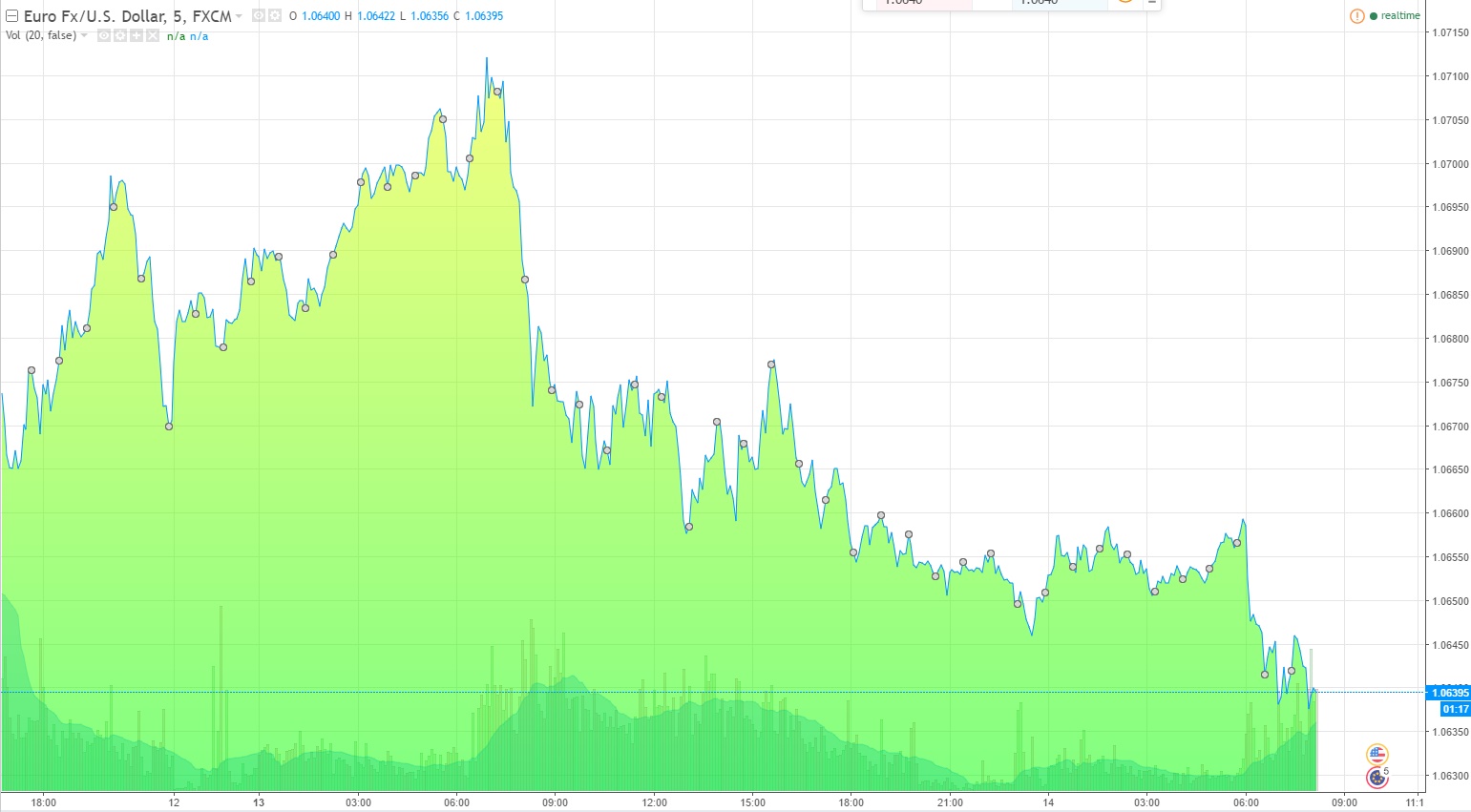The height and width of the screenshot is (812, 1471).
Task: Click the close value 1.06395 in legend
Action: 484,16
